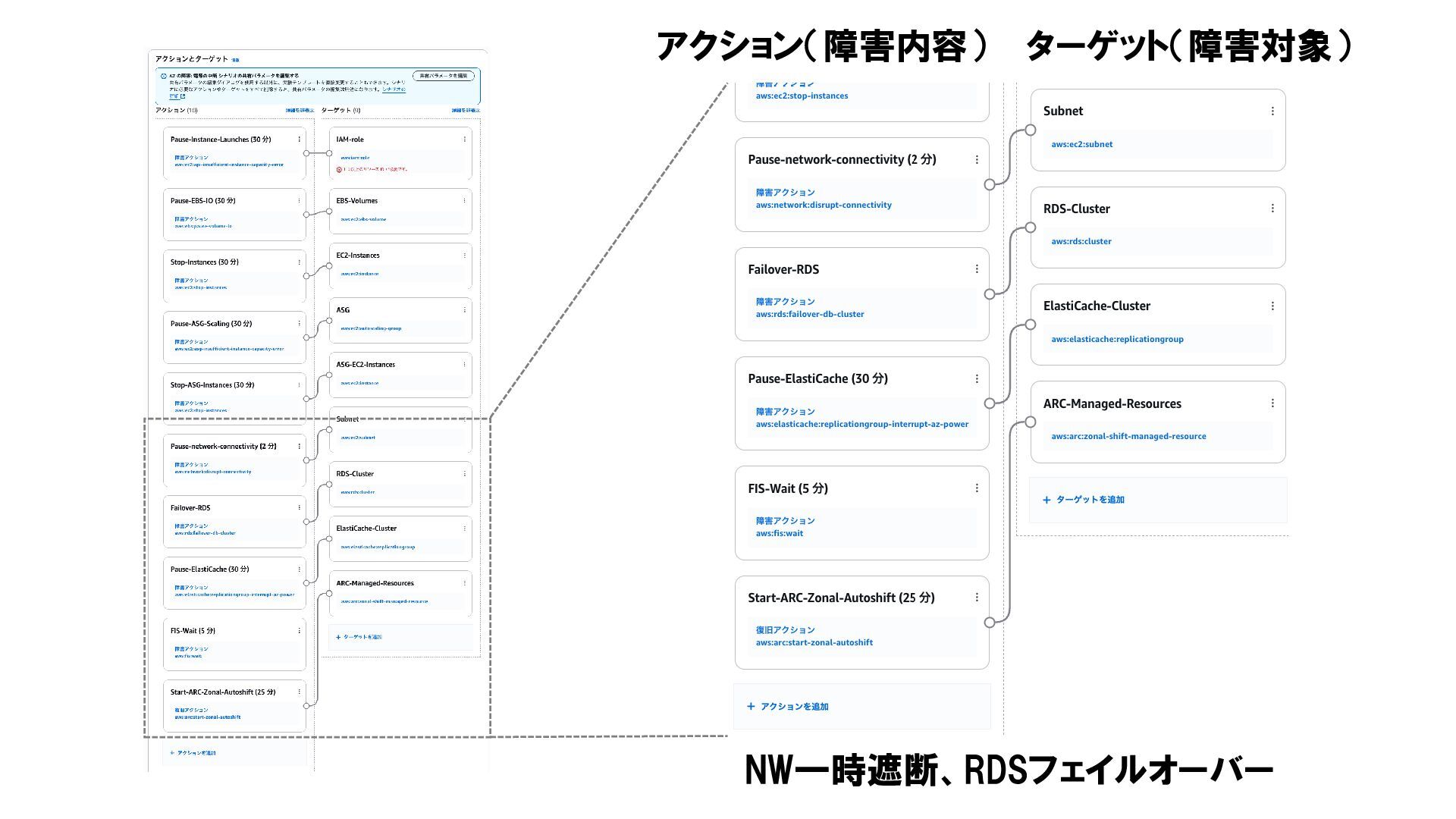This screenshot has height=819, width=1456.
Task: Click the FIS-Wait (5 分) title in enlarged view
Action: [x=788, y=488]
